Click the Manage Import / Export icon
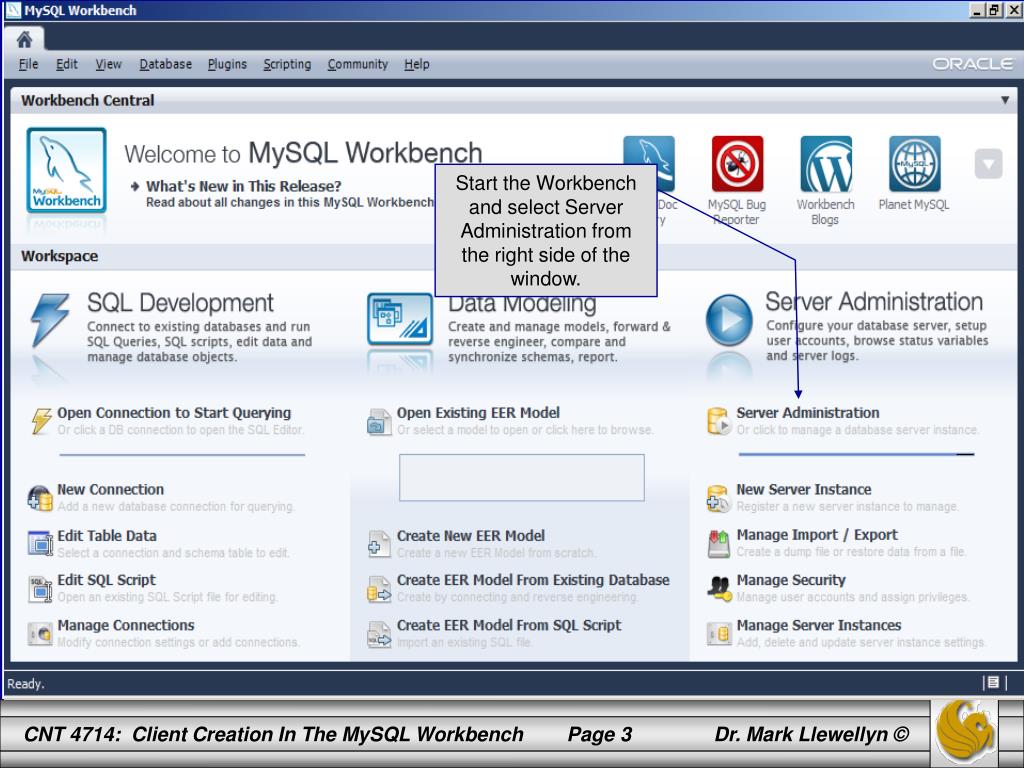 click(x=718, y=543)
